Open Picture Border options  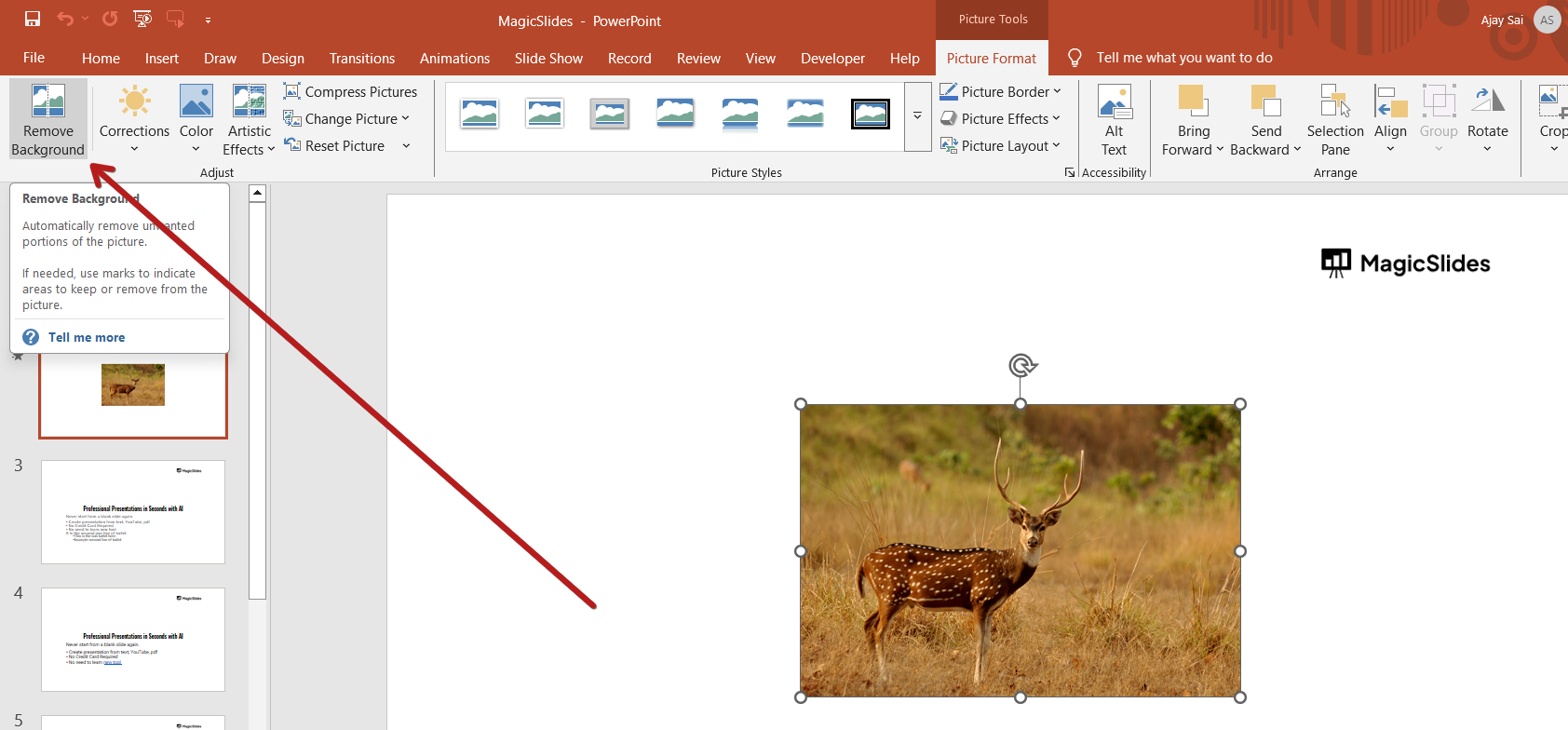click(1000, 91)
